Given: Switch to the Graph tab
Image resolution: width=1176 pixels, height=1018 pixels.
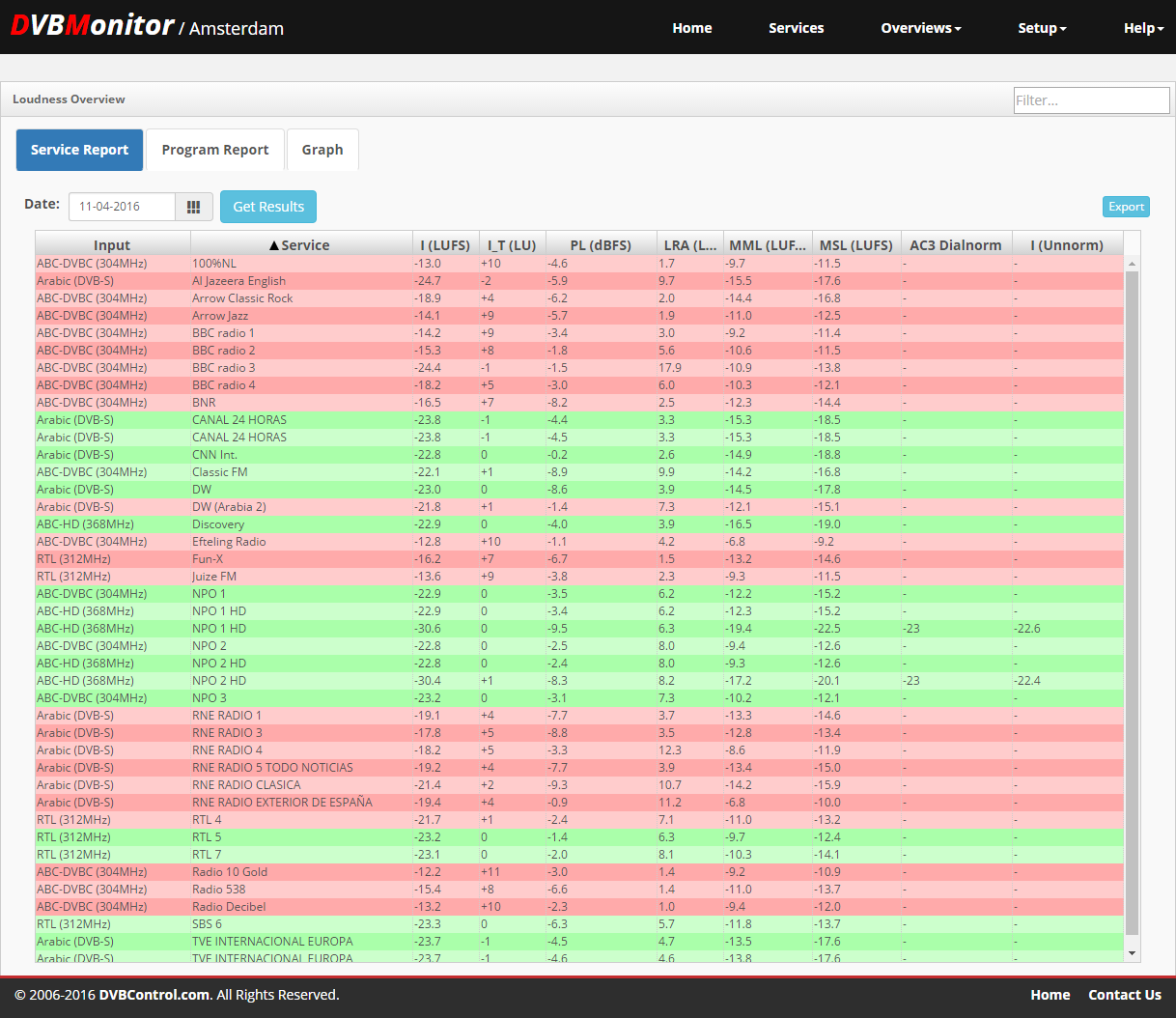Looking at the screenshot, I should pyautogui.click(x=322, y=150).
